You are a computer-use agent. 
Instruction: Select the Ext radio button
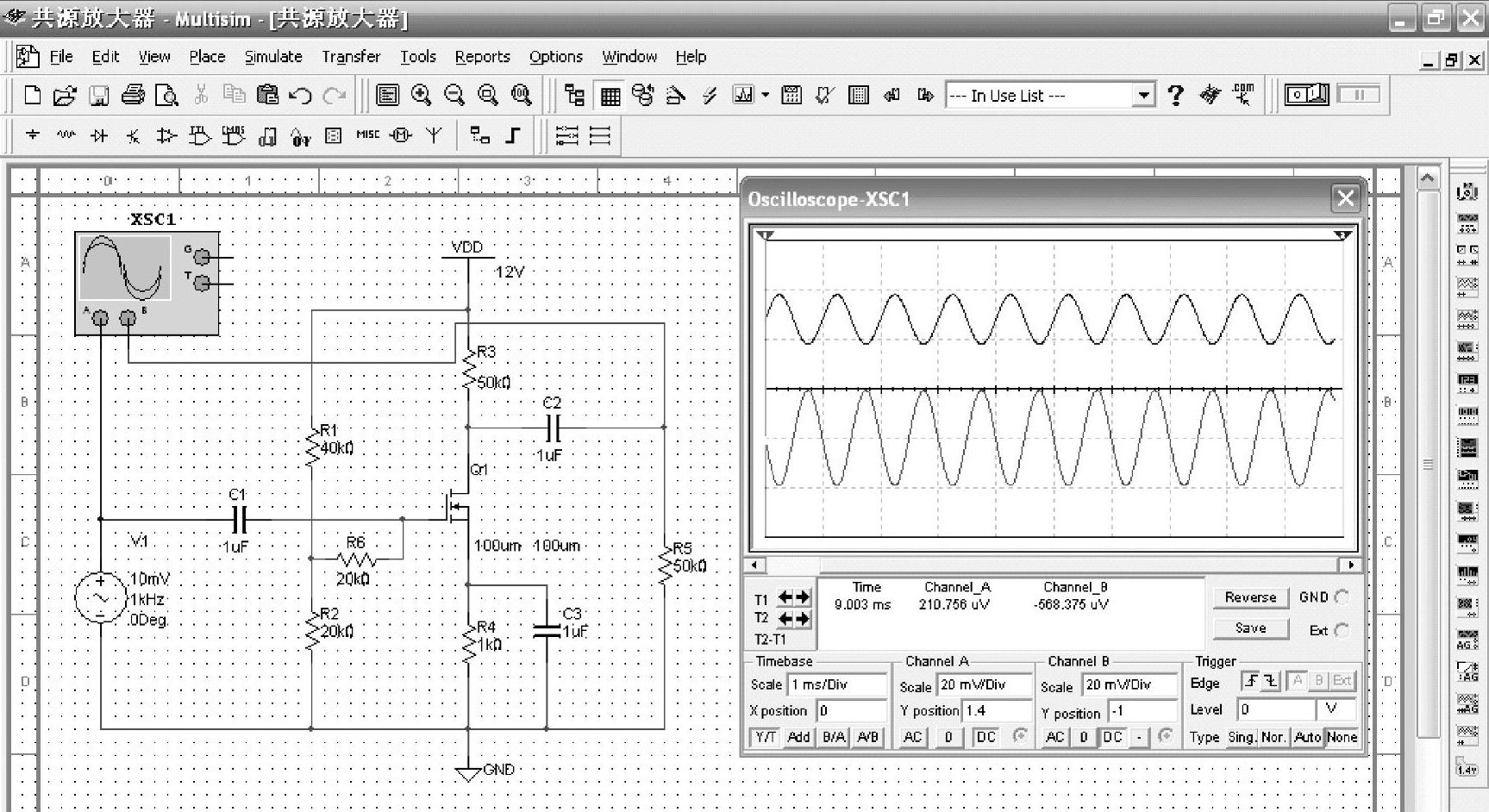(x=1342, y=630)
